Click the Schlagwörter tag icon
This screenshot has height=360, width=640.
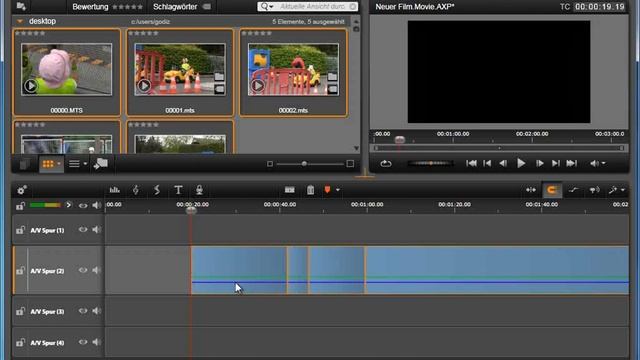coord(207,7)
